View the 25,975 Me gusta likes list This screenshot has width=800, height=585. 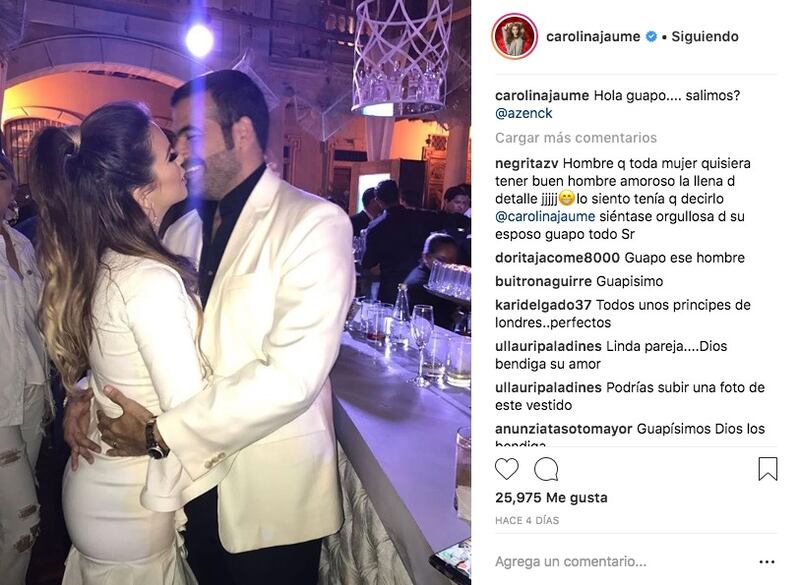[551, 498]
